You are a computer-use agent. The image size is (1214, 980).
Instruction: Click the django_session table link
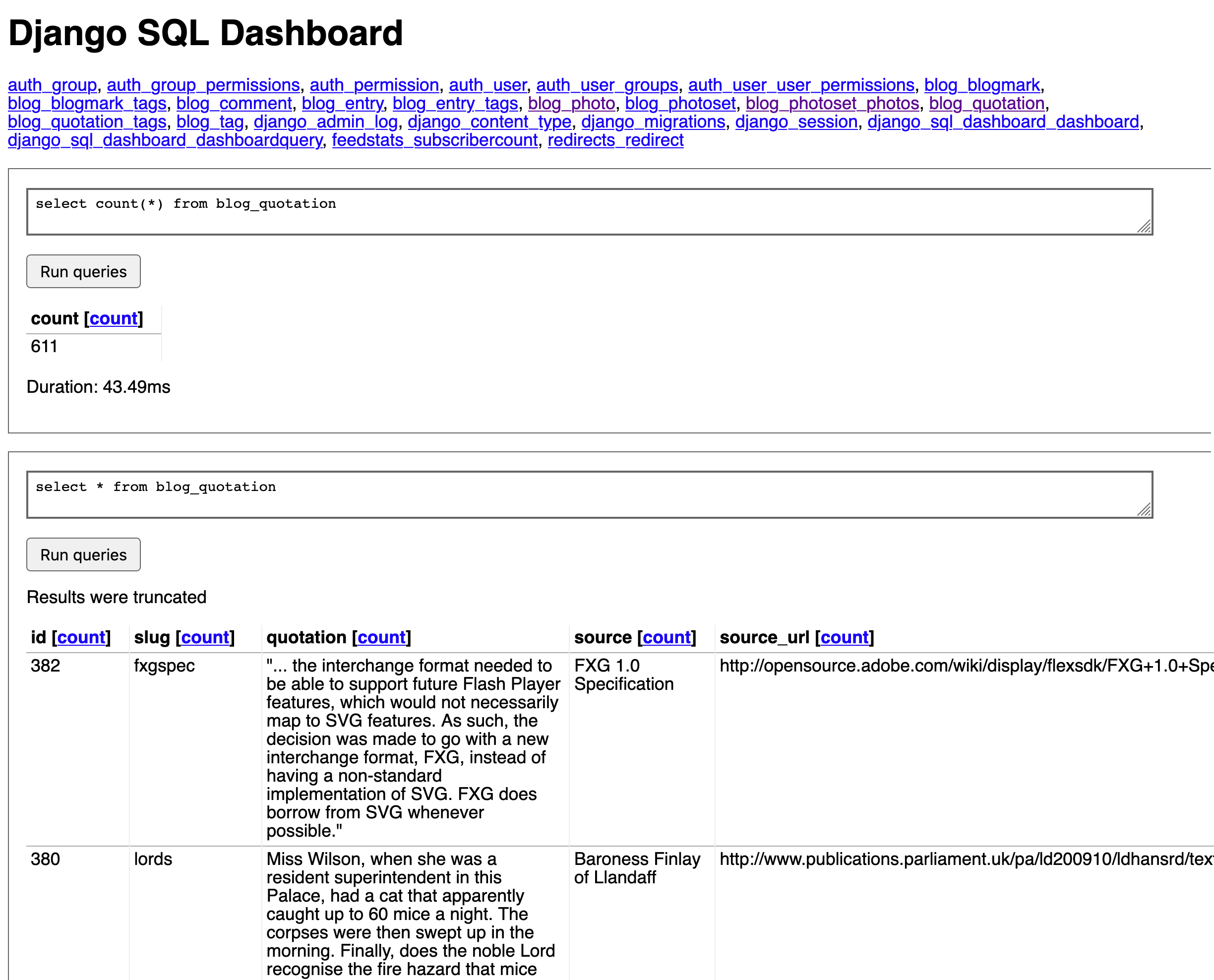[x=796, y=122]
